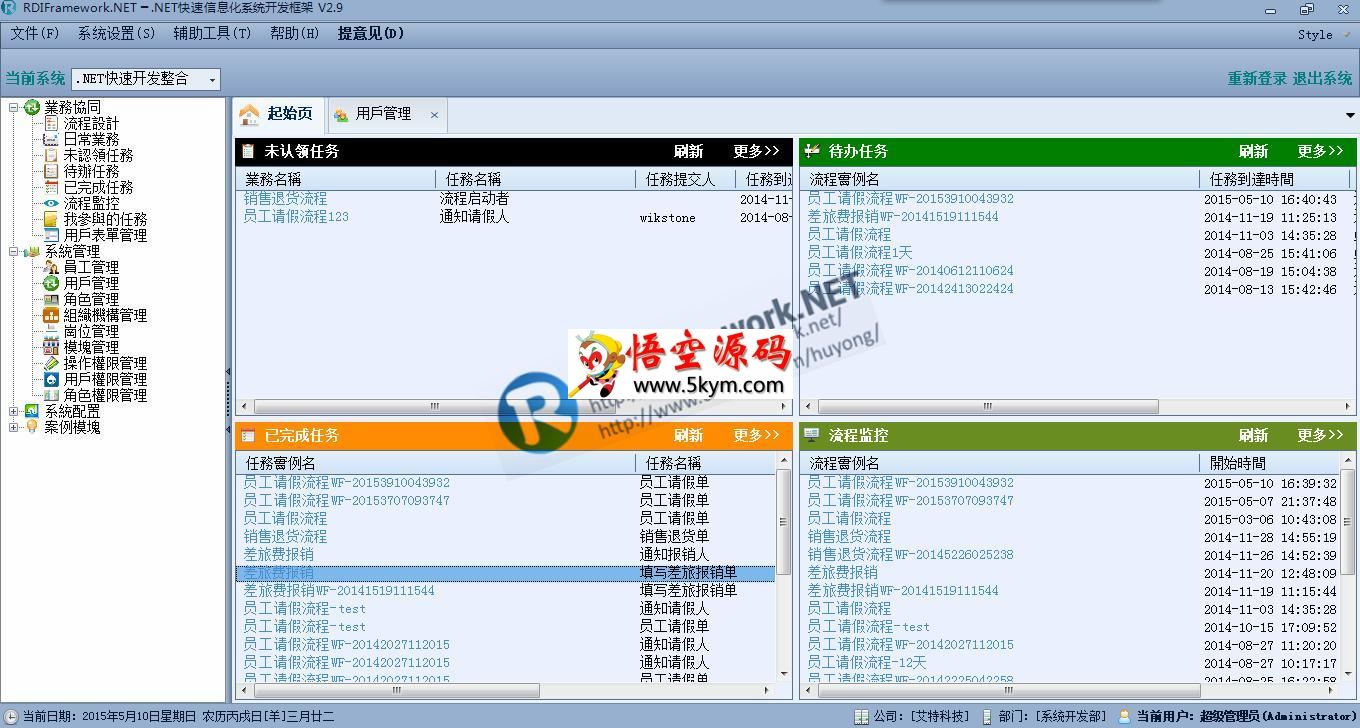Click the 流程监控 panel monitor icon

(x=812, y=435)
